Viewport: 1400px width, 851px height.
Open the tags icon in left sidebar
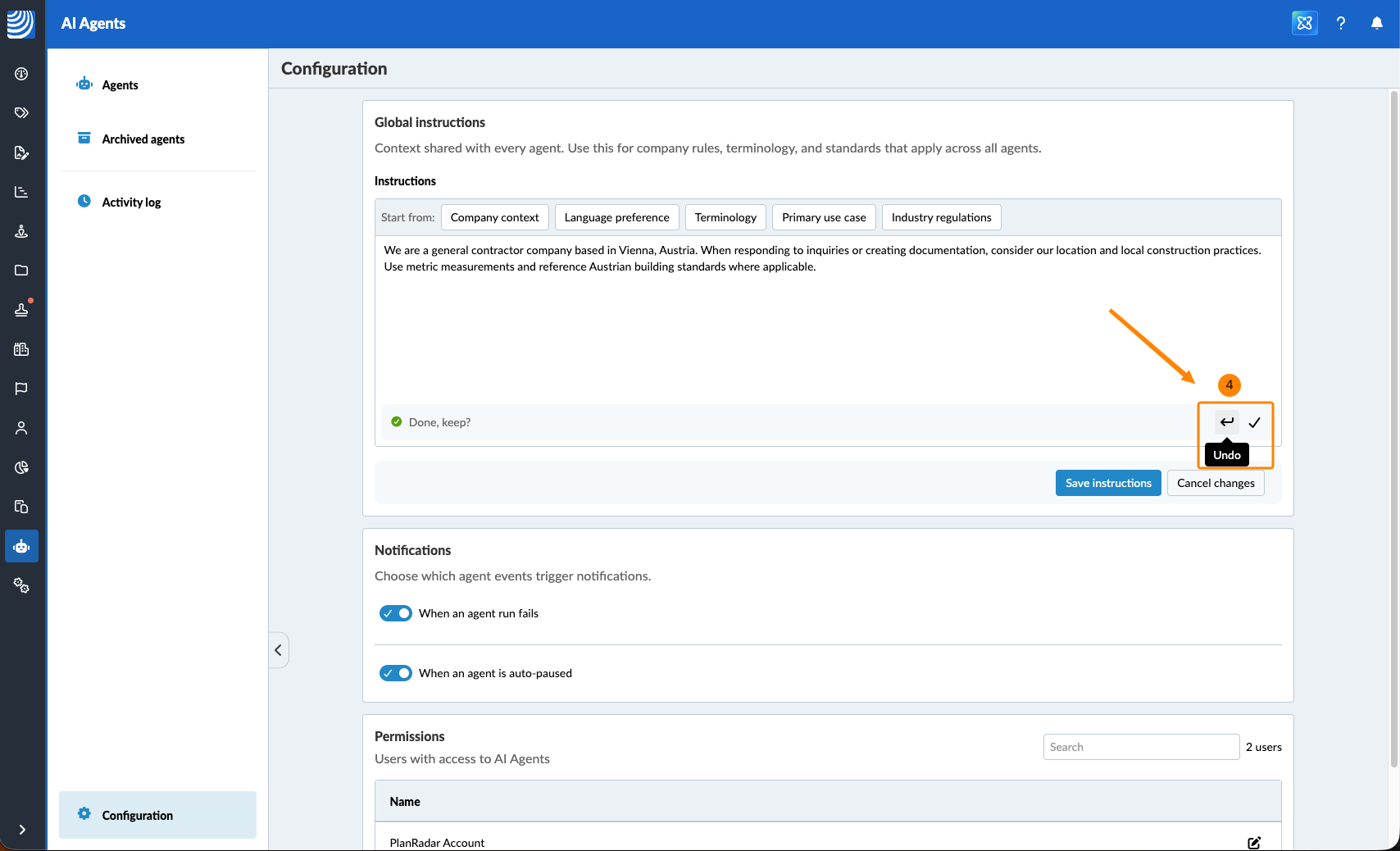pyautogui.click(x=21, y=113)
